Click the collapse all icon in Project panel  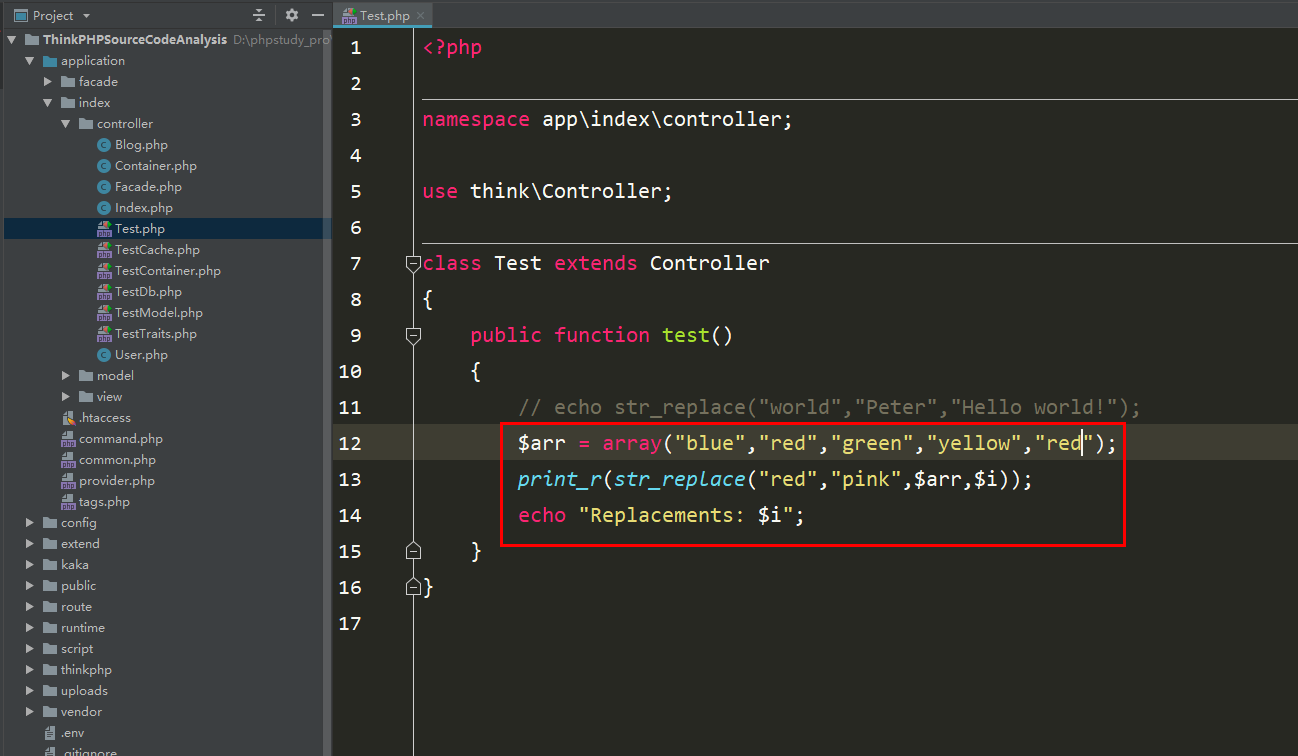259,15
